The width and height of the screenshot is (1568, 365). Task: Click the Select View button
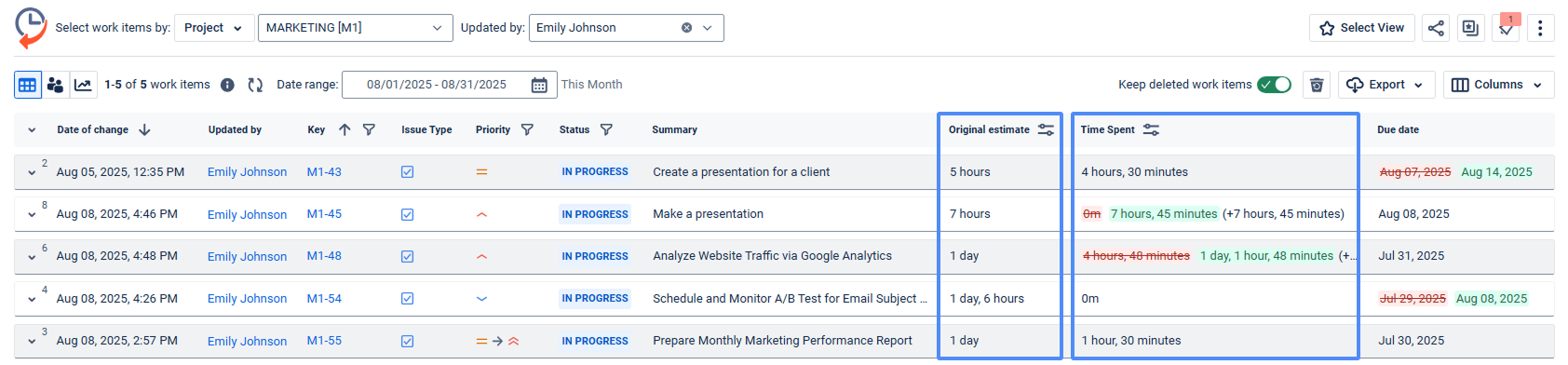coord(1361,28)
